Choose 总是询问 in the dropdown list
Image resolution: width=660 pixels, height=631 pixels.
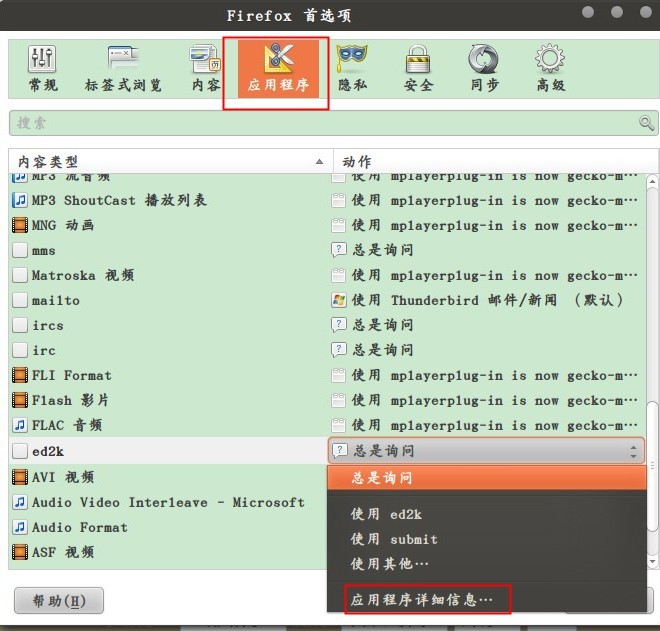coord(487,478)
